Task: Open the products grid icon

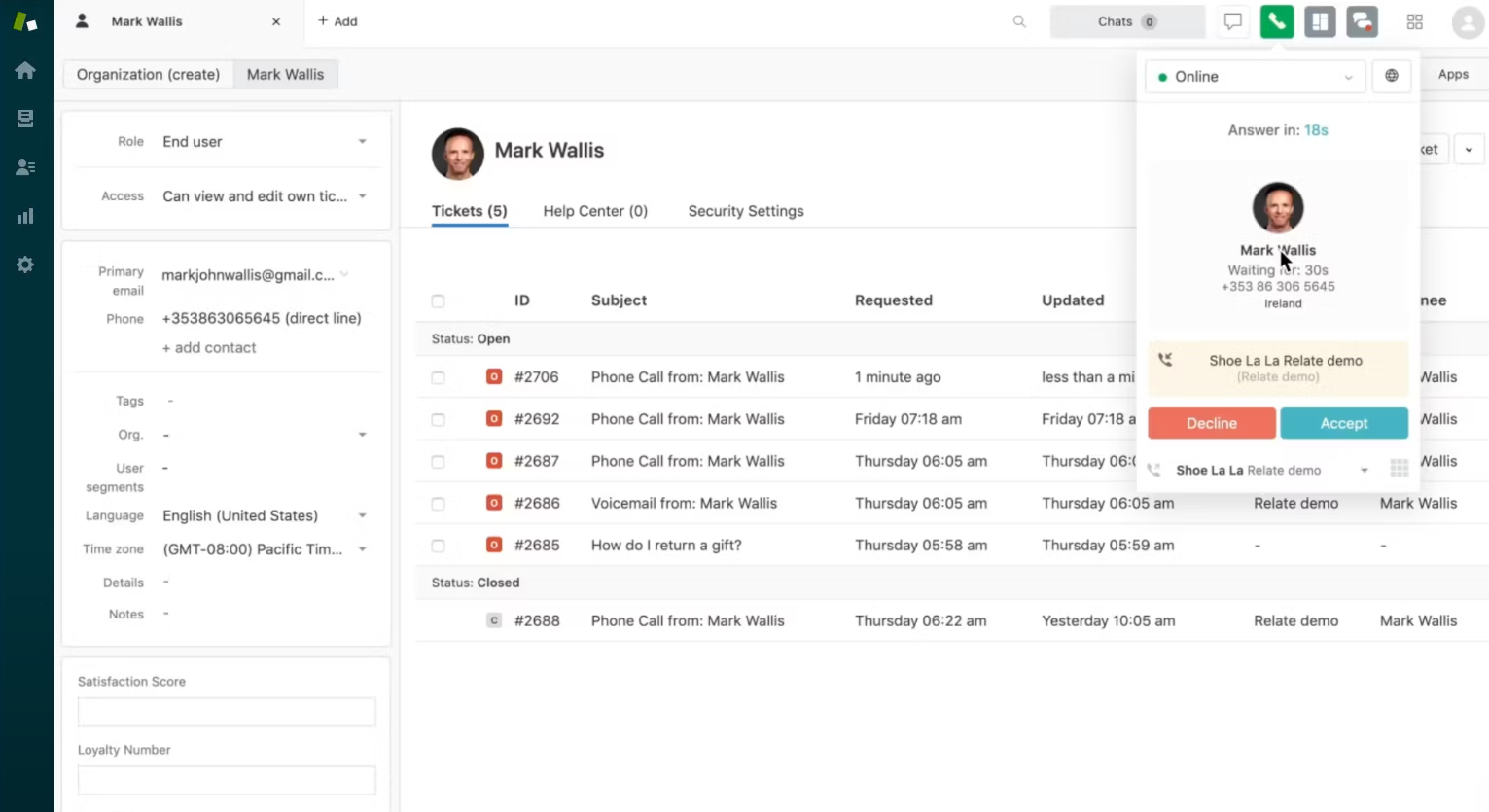Action: tap(1414, 21)
